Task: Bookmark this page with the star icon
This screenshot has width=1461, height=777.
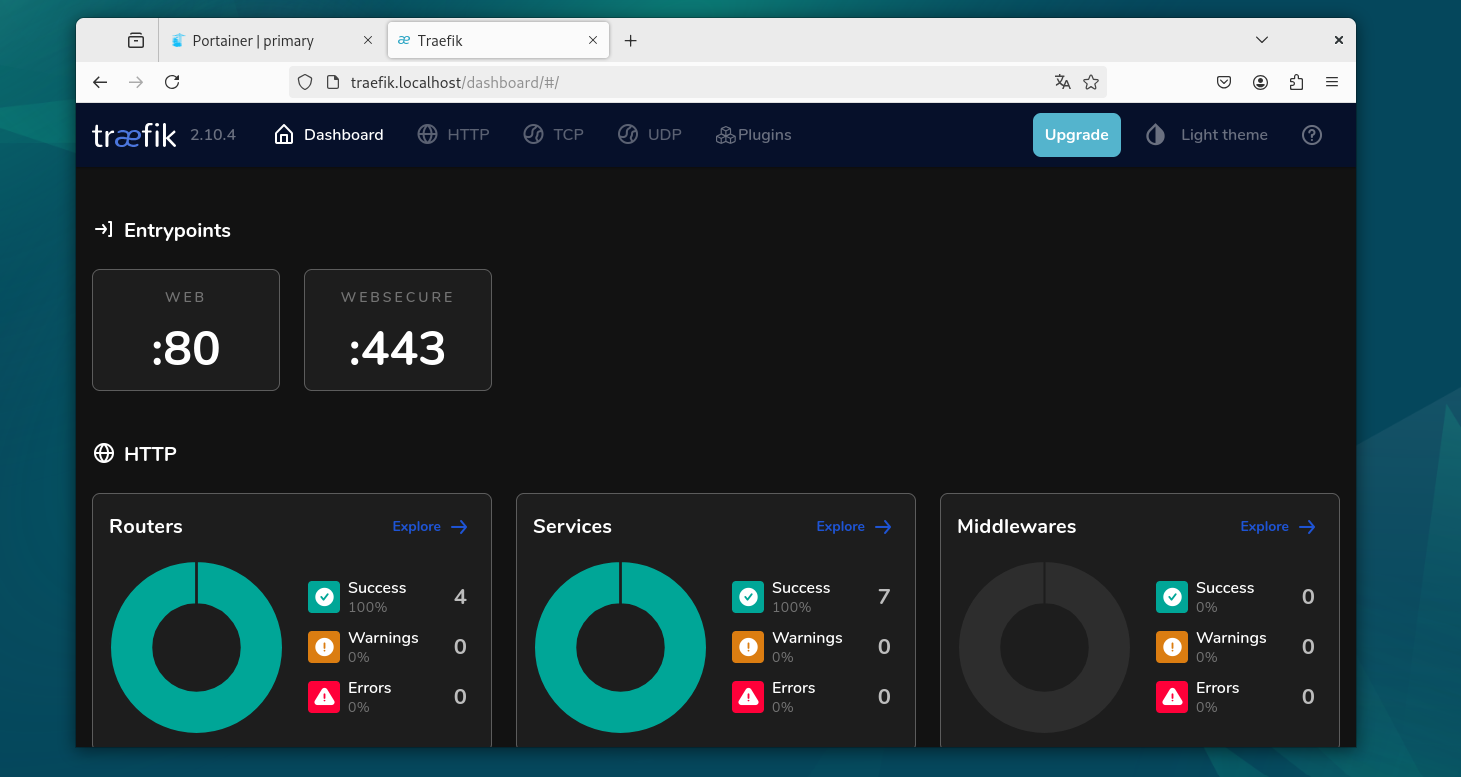Action: [x=1091, y=82]
